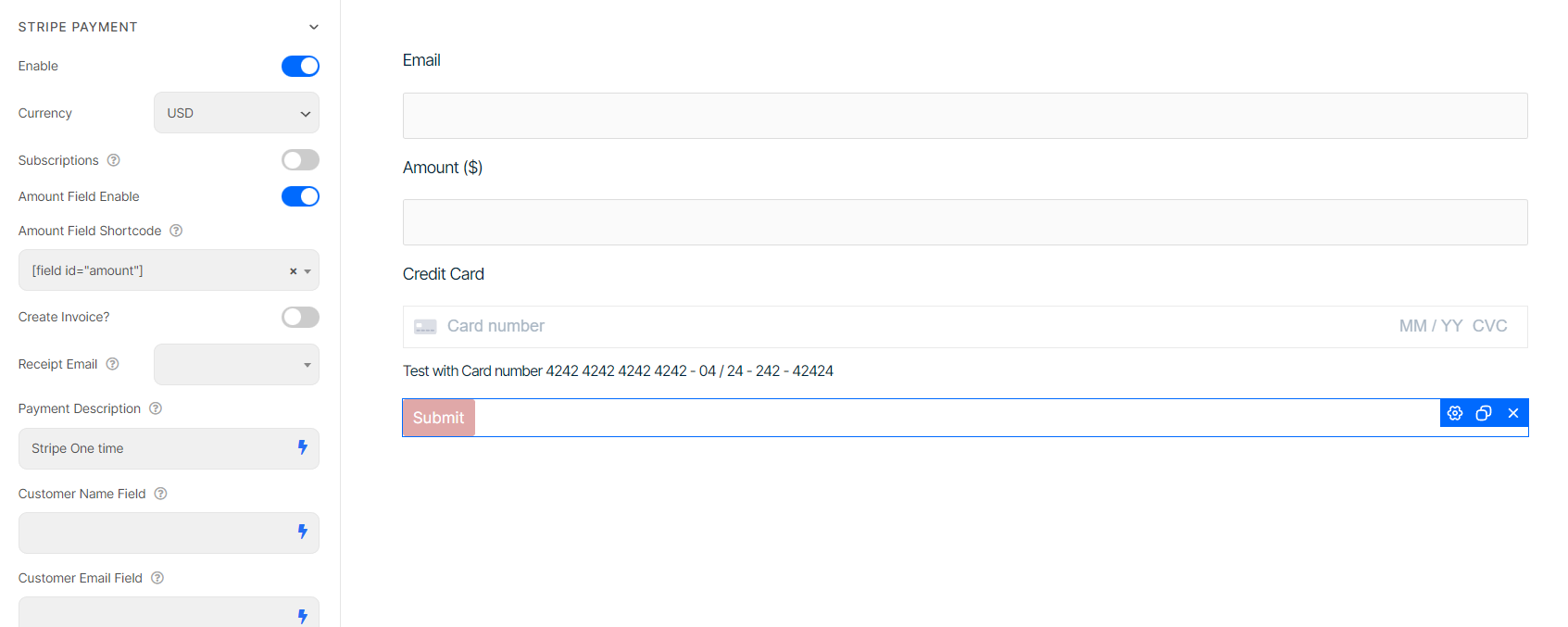
Task: Click the lightning bolt beside Payment Description
Action: (302, 447)
